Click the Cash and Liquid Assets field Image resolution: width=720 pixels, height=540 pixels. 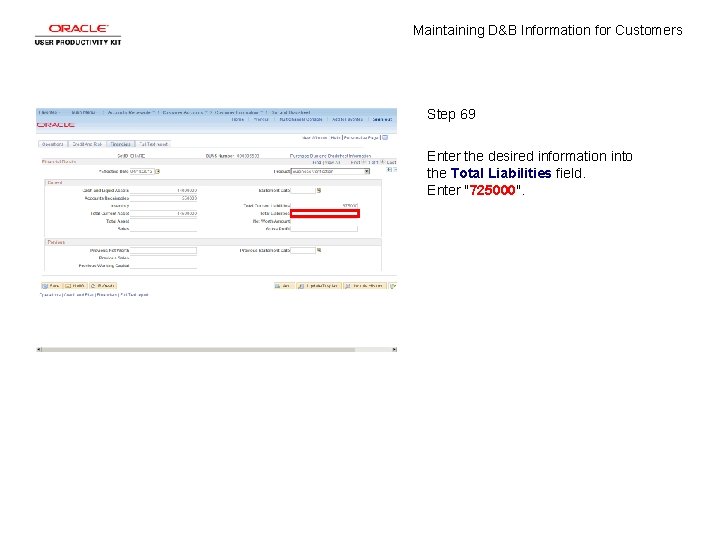coord(163,190)
